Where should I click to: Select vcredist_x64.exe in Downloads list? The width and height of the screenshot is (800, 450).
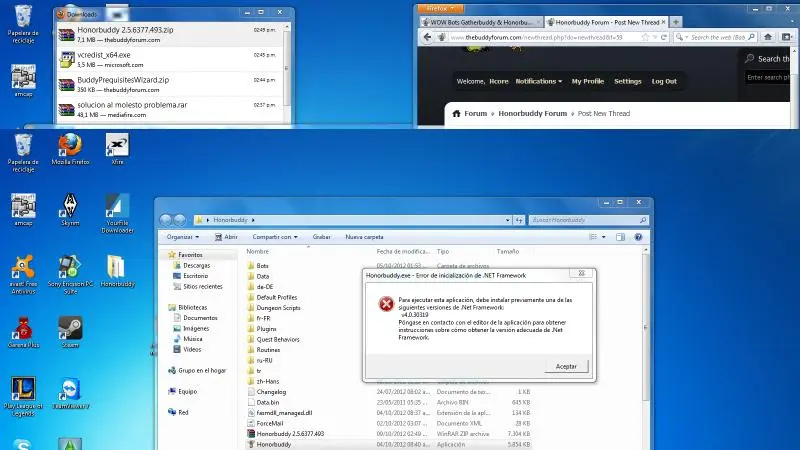point(170,59)
